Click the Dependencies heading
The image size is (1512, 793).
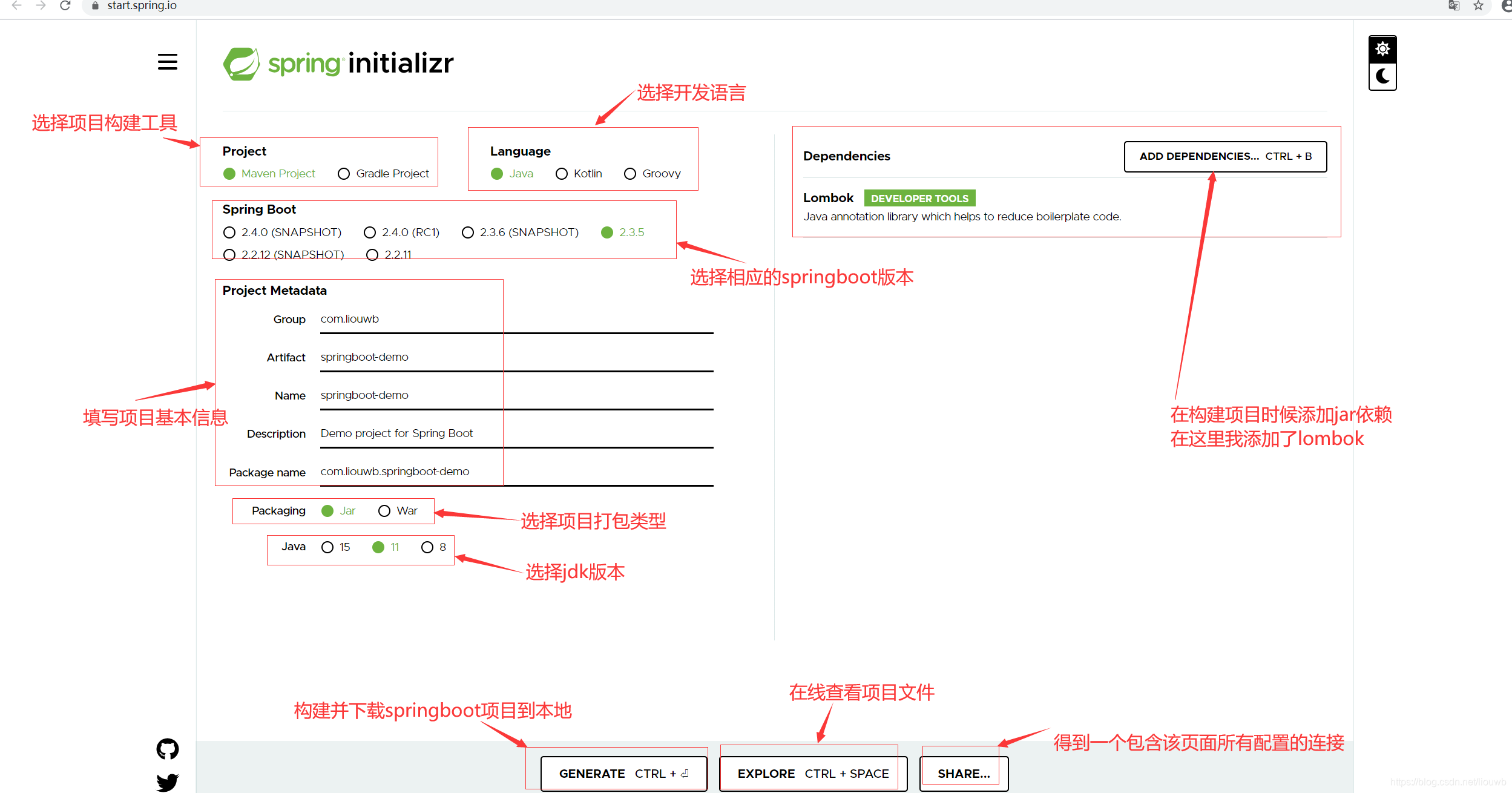coord(846,156)
